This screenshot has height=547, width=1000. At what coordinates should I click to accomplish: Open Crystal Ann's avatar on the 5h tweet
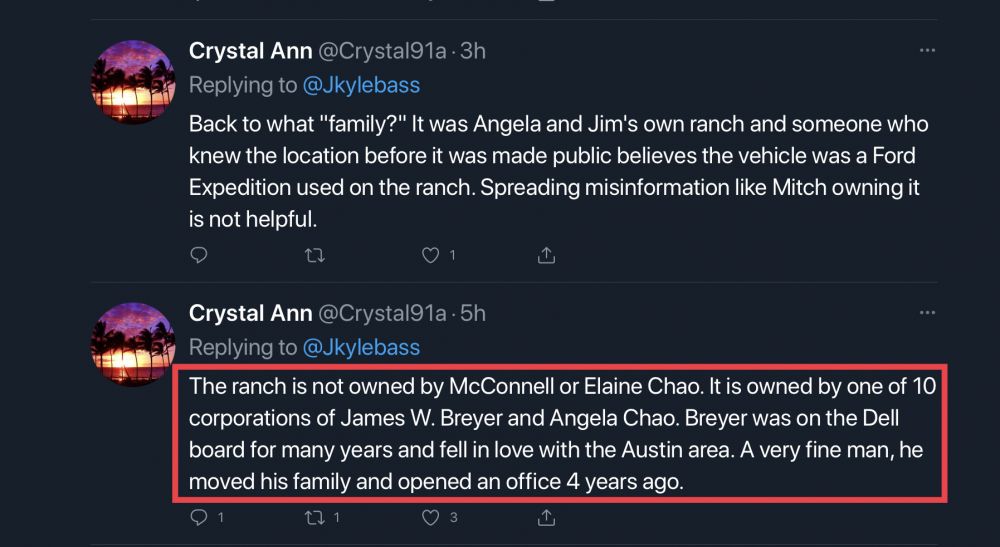pyautogui.click(x=133, y=344)
